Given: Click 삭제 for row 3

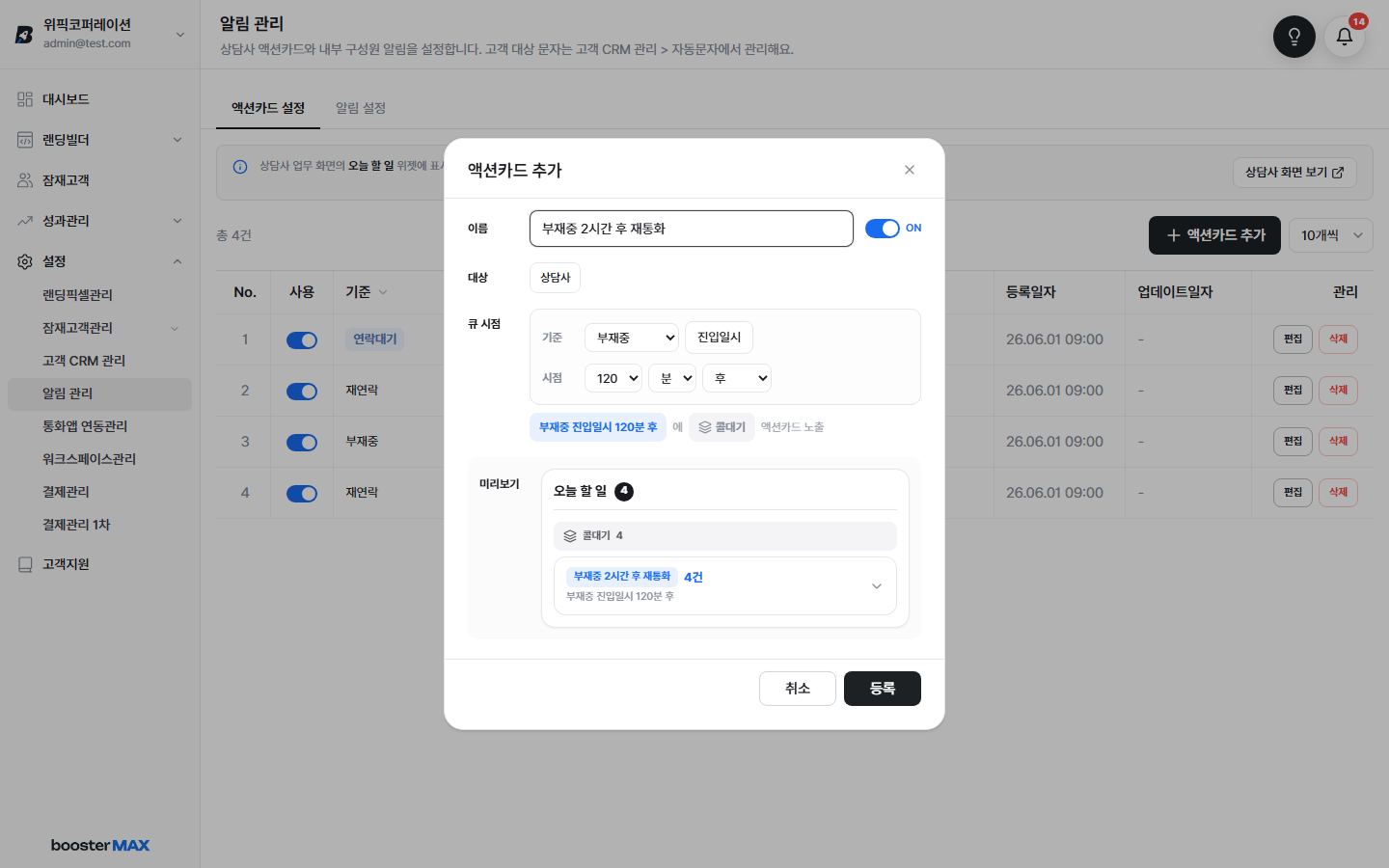Looking at the screenshot, I should [1338, 442].
